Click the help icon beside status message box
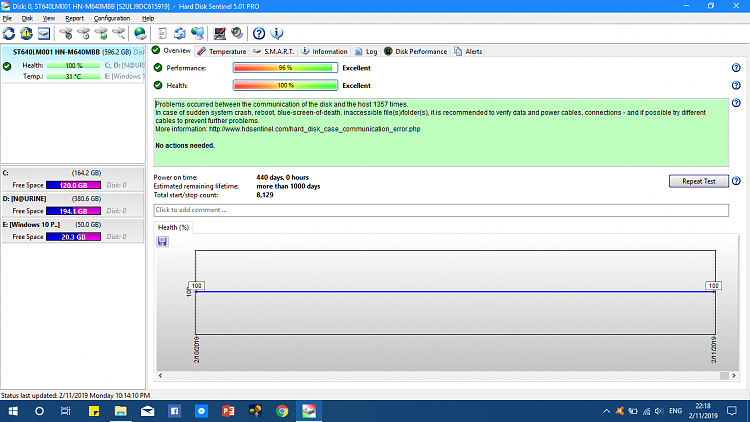Viewport: 750px width, 422px height. click(x=736, y=103)
